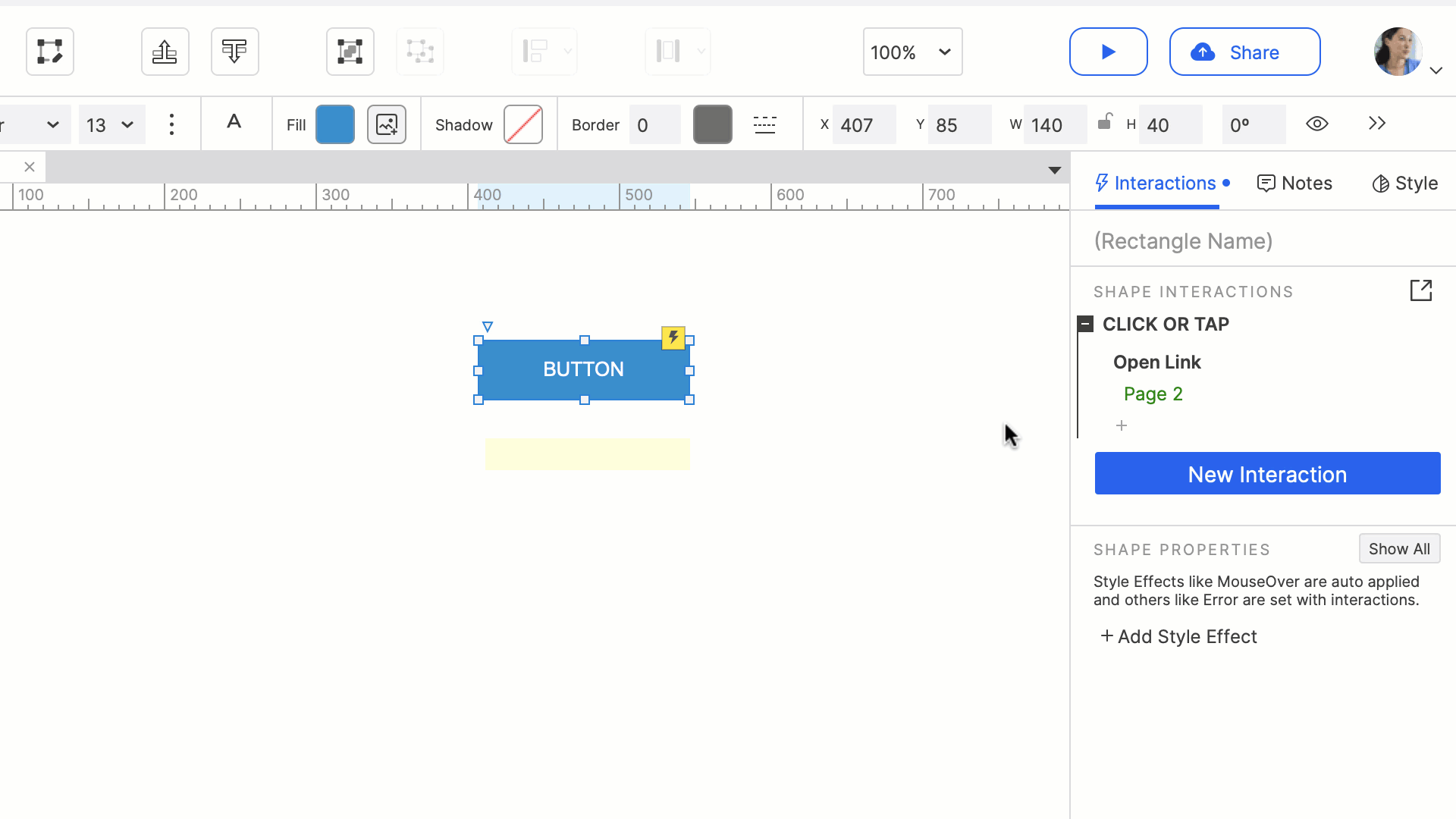
Task: Select the connector/point edit tool icon
Action: (x=50, y=52)
